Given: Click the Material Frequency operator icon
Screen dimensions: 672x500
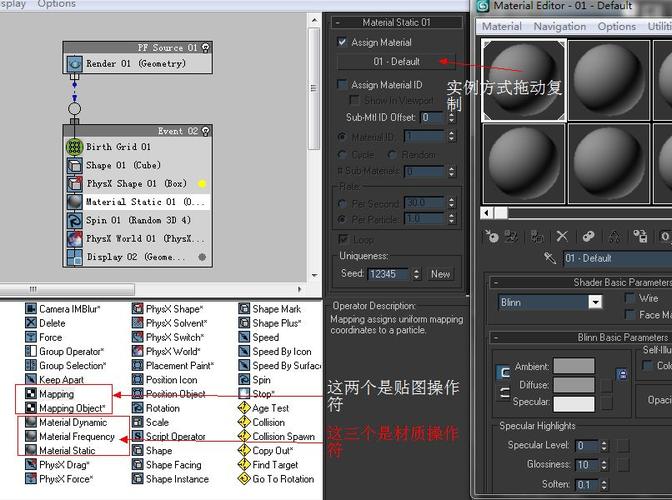Looking at the screenshot, I should click(30, 437).
